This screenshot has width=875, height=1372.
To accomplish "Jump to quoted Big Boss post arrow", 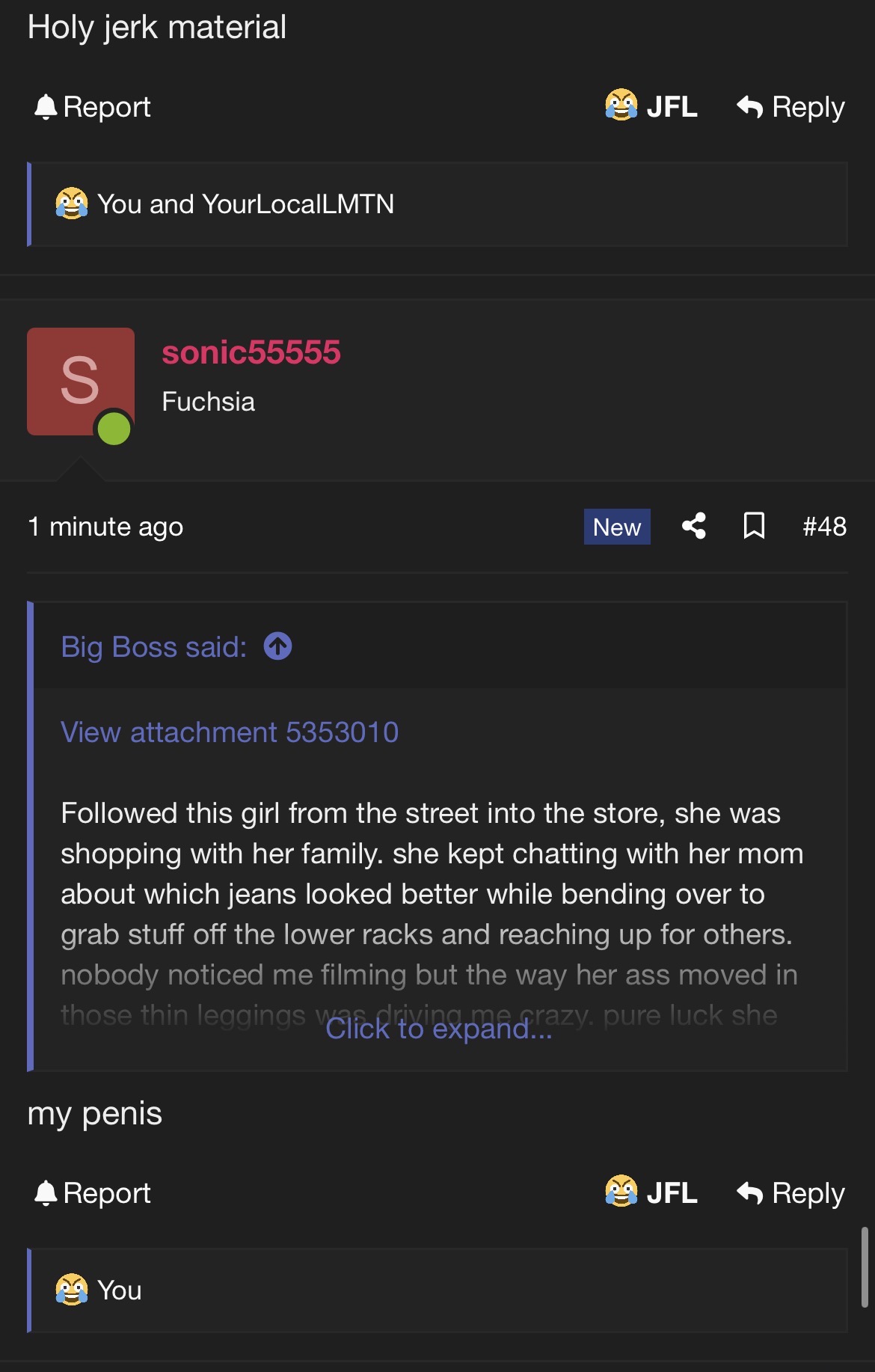I will [x=278, y=646].
